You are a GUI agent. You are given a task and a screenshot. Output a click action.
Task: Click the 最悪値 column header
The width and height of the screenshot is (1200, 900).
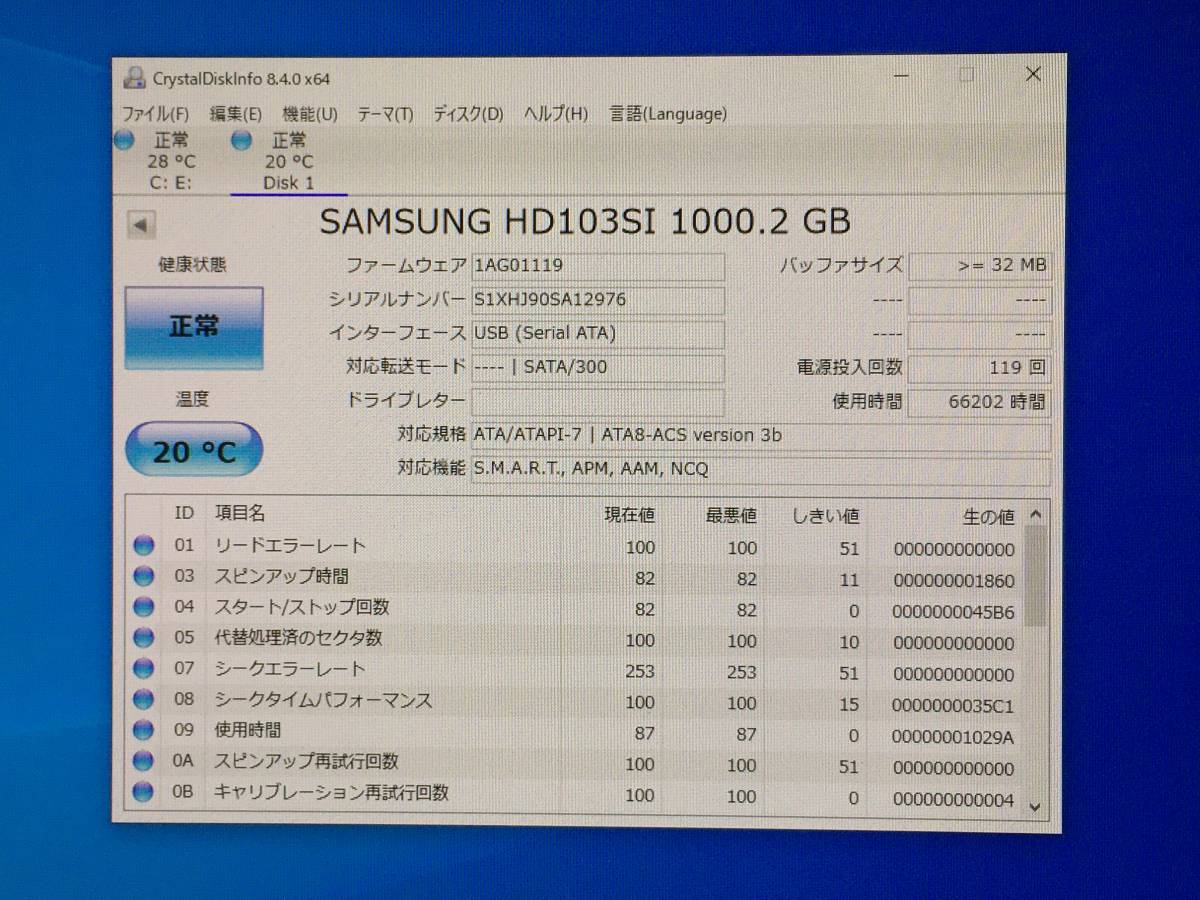(731, 515)
